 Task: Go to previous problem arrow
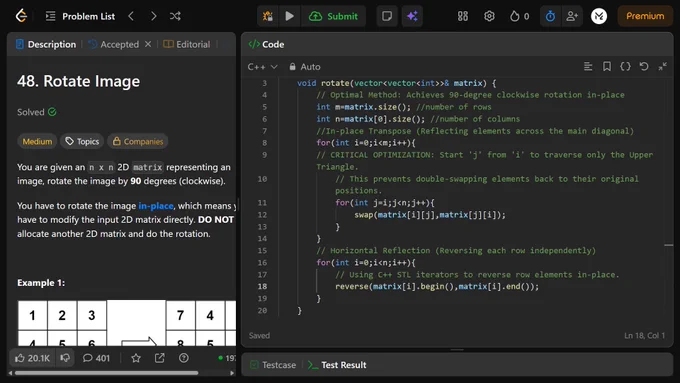(x=131, y=16)
